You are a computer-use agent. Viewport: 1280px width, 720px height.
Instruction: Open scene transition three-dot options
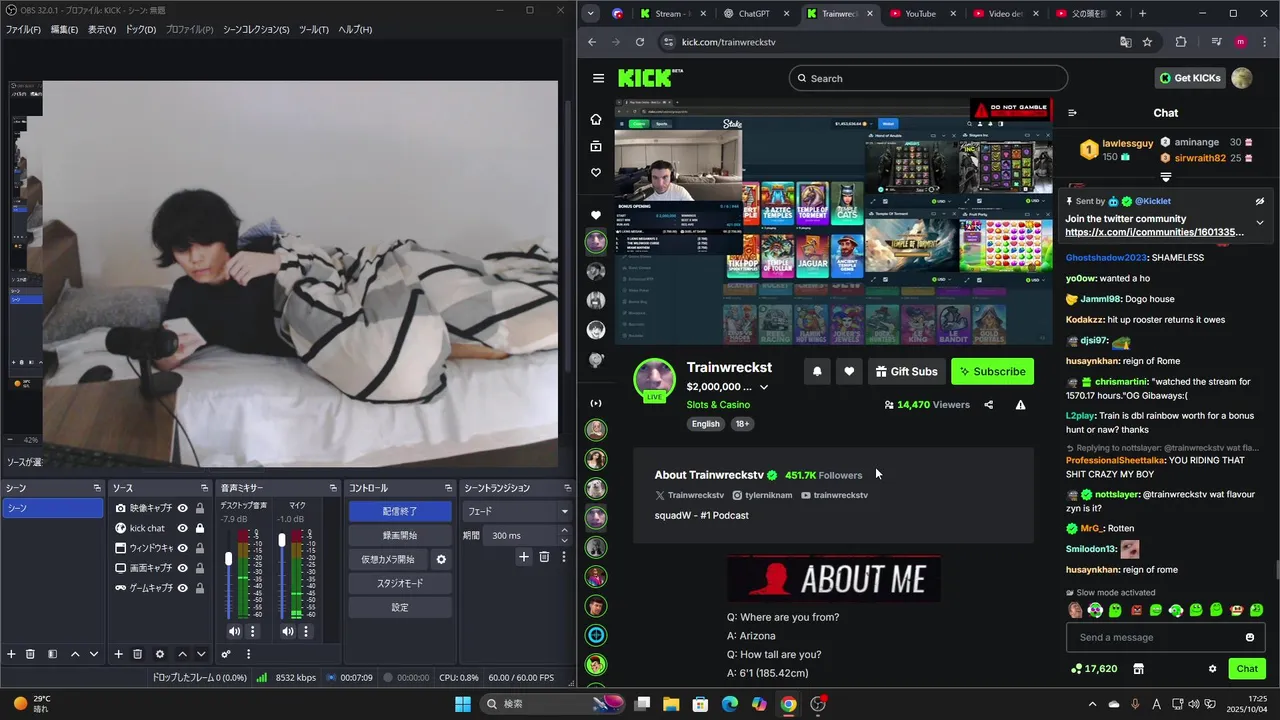point(563,557)
